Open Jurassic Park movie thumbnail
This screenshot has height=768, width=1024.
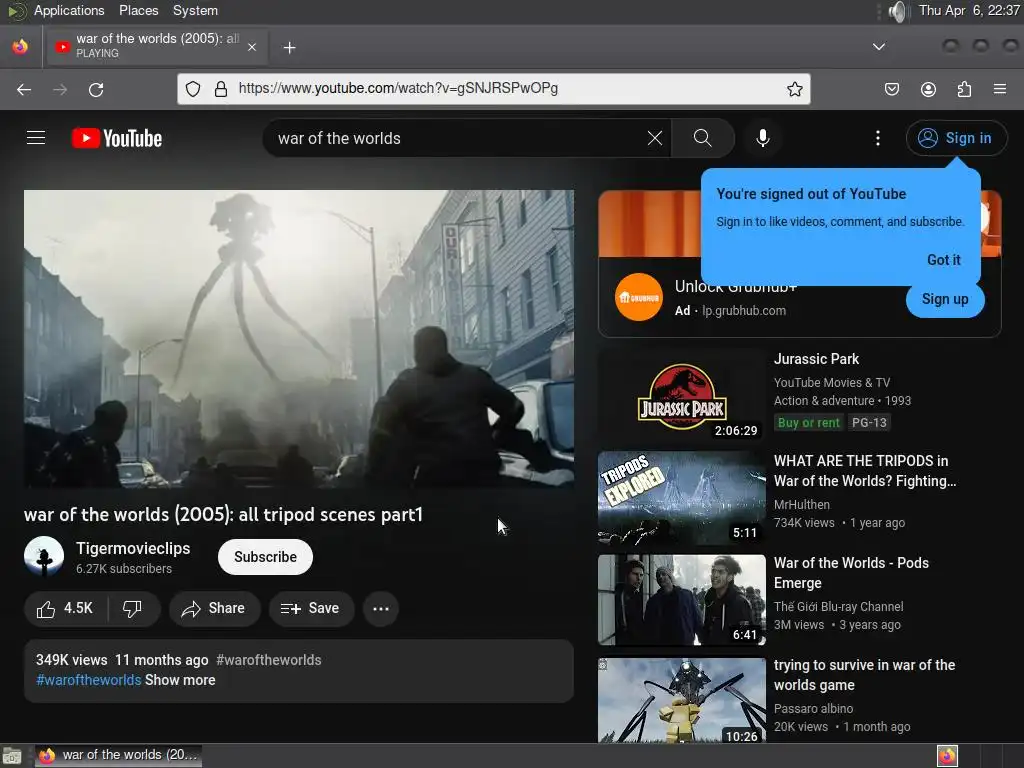coord(682,395)
